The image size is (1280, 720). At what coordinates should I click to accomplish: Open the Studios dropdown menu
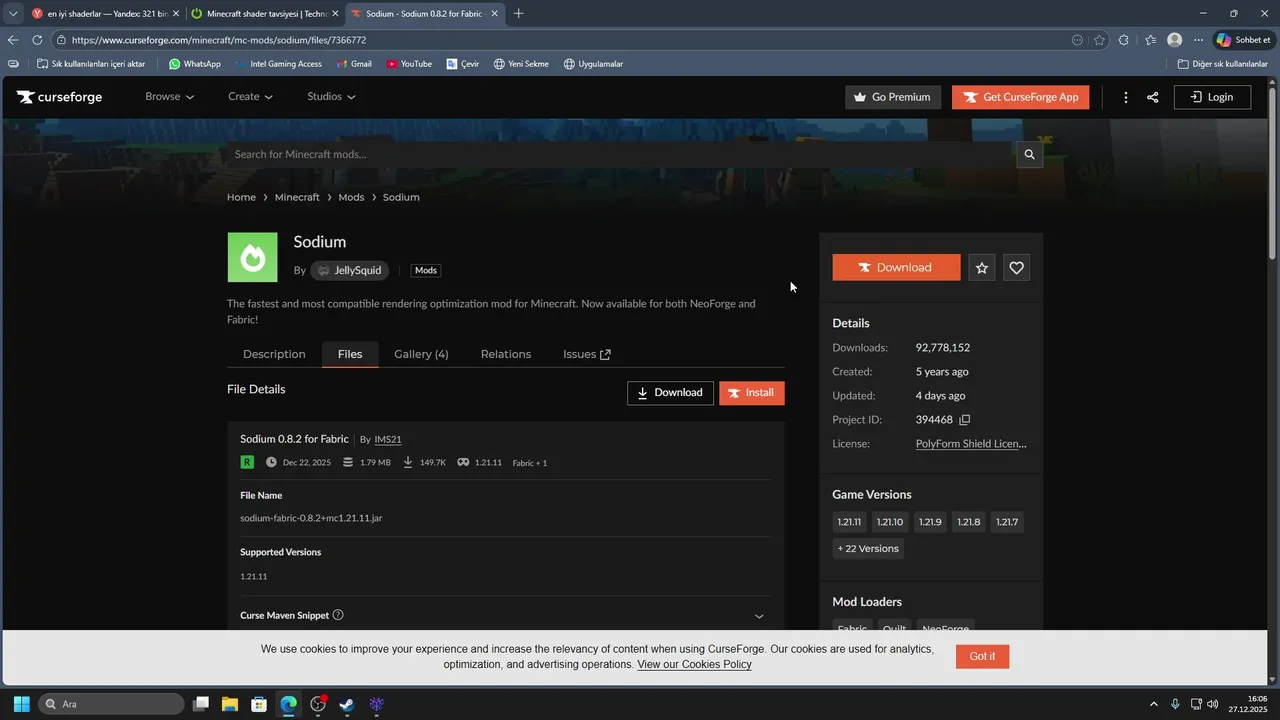pyautogui.click(x=331, y=97)
